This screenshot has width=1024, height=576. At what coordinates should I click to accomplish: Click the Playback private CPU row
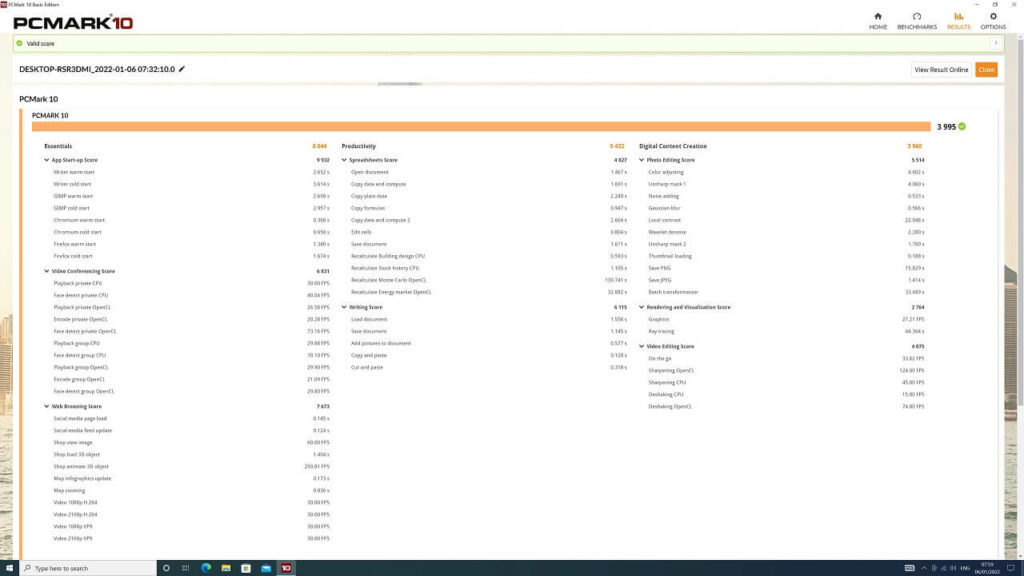191,283
